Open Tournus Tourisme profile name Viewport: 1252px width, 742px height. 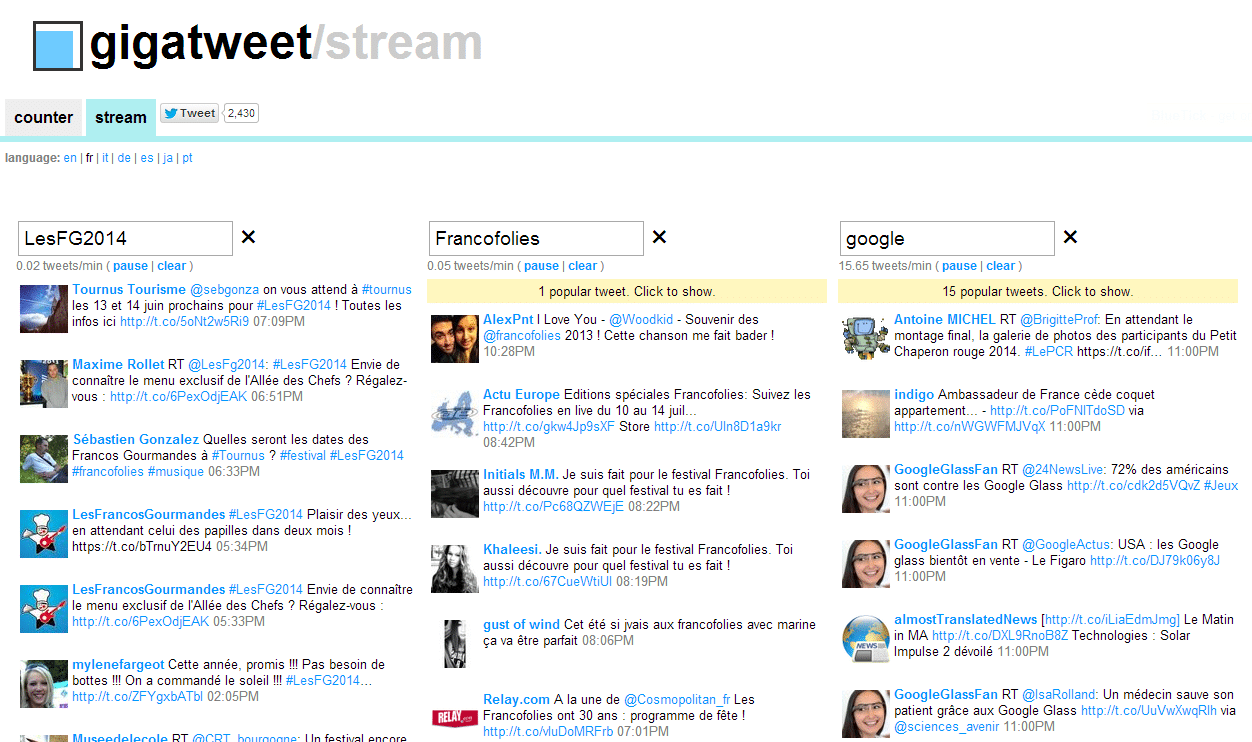click(129, 290)
